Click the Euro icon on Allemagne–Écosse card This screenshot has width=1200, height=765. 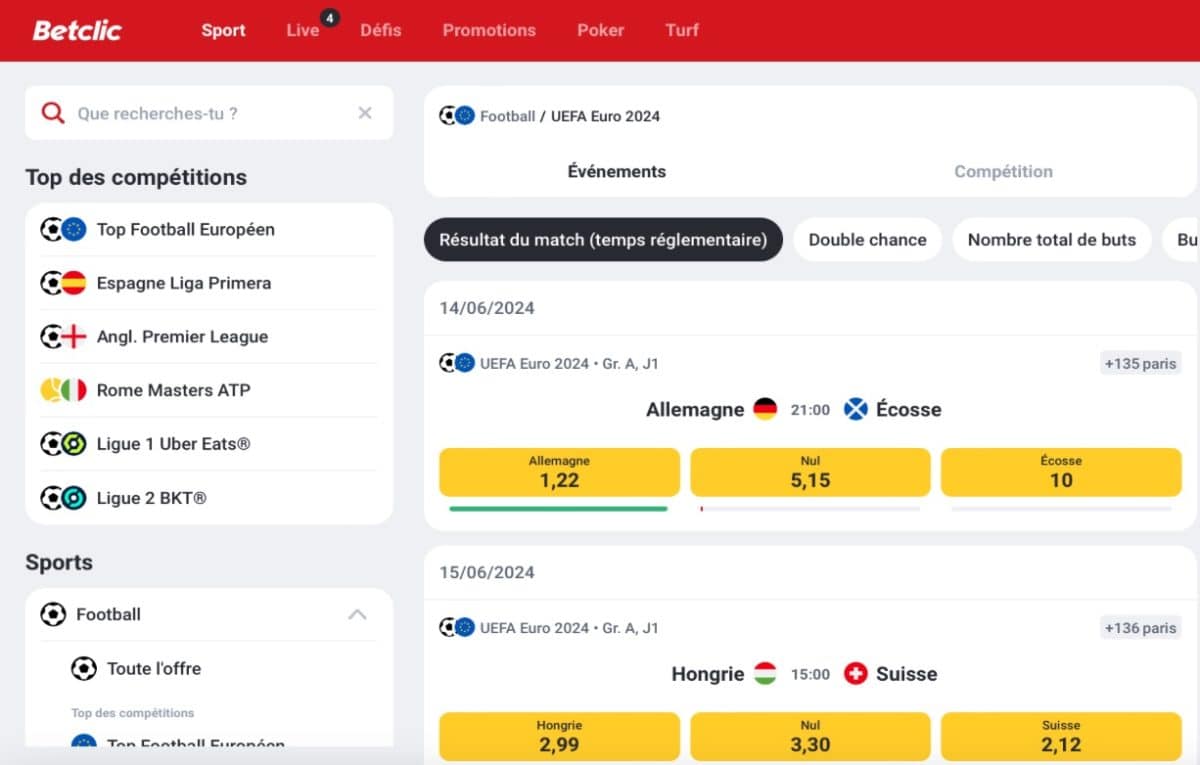[x=457, y=363]
